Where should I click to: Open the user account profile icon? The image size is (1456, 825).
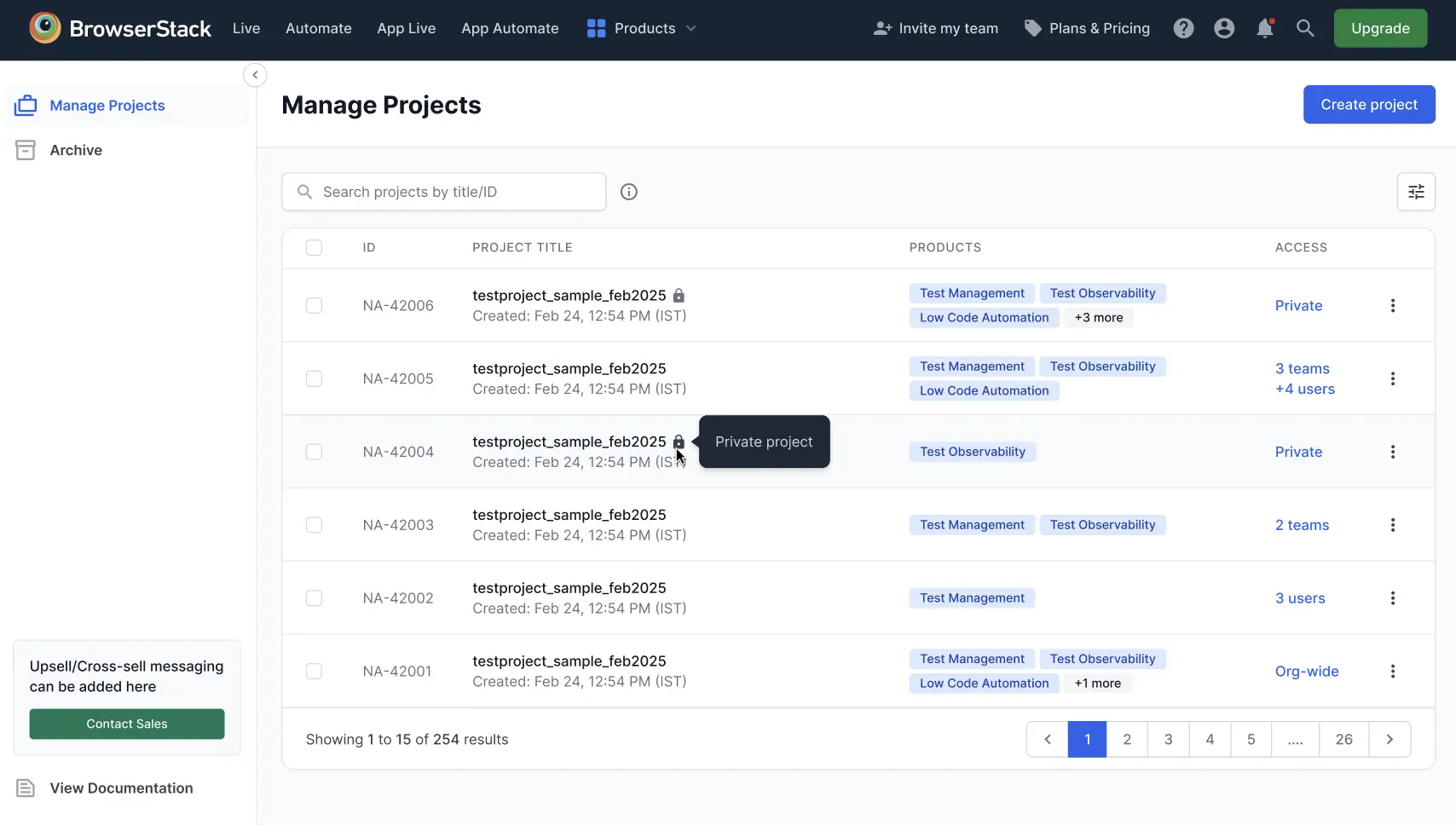click(1224, 28)
